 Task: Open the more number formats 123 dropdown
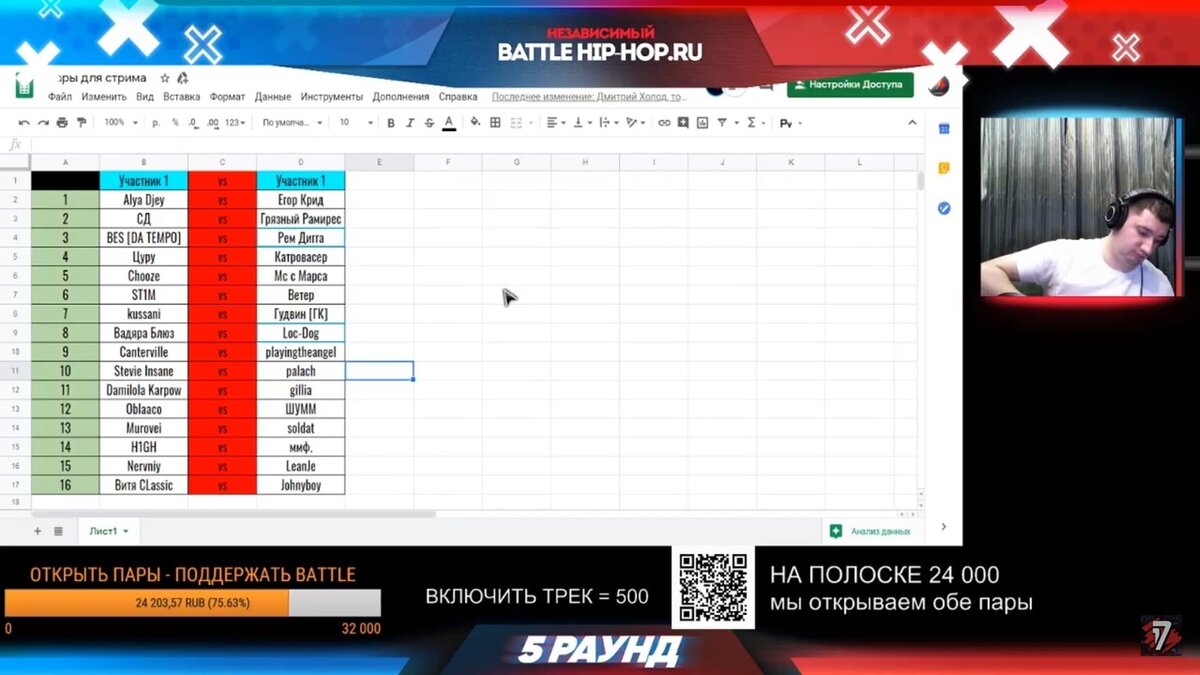pyautogui.click(x=235, y=123)
